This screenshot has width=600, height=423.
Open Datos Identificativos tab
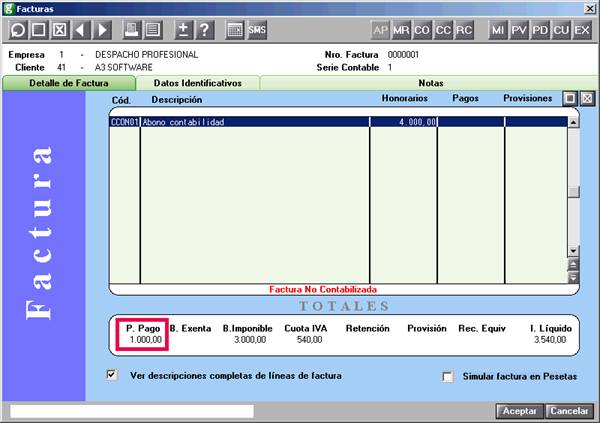click(x=198, y=83)
